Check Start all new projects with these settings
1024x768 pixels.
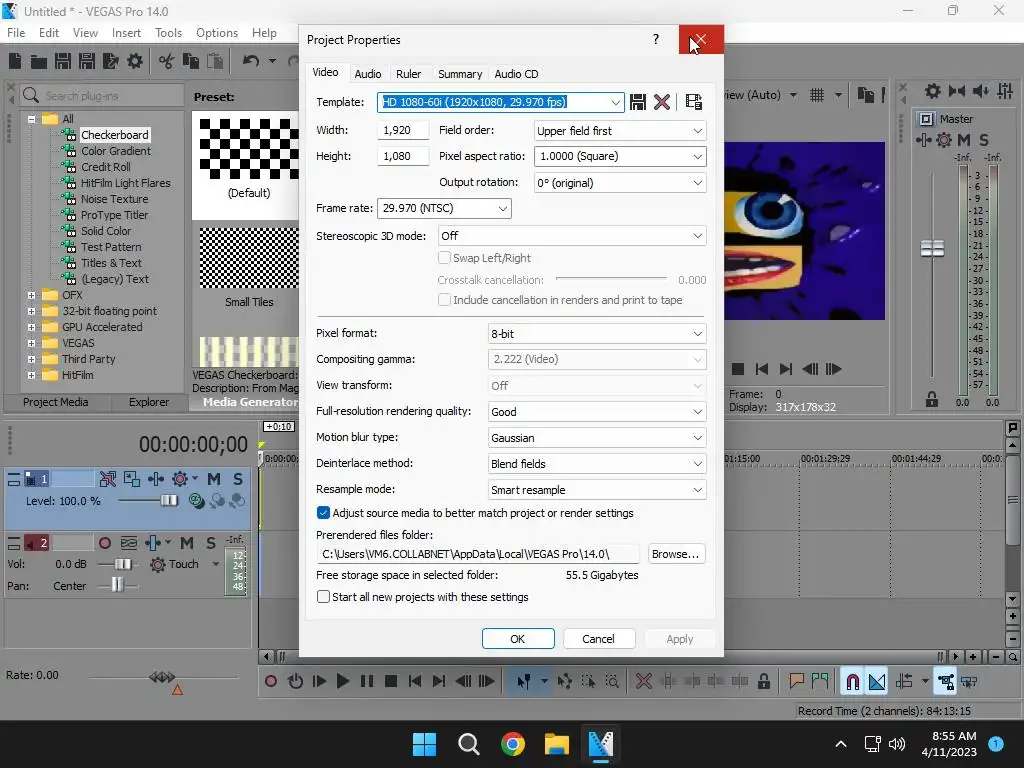(x=323, y=596)
